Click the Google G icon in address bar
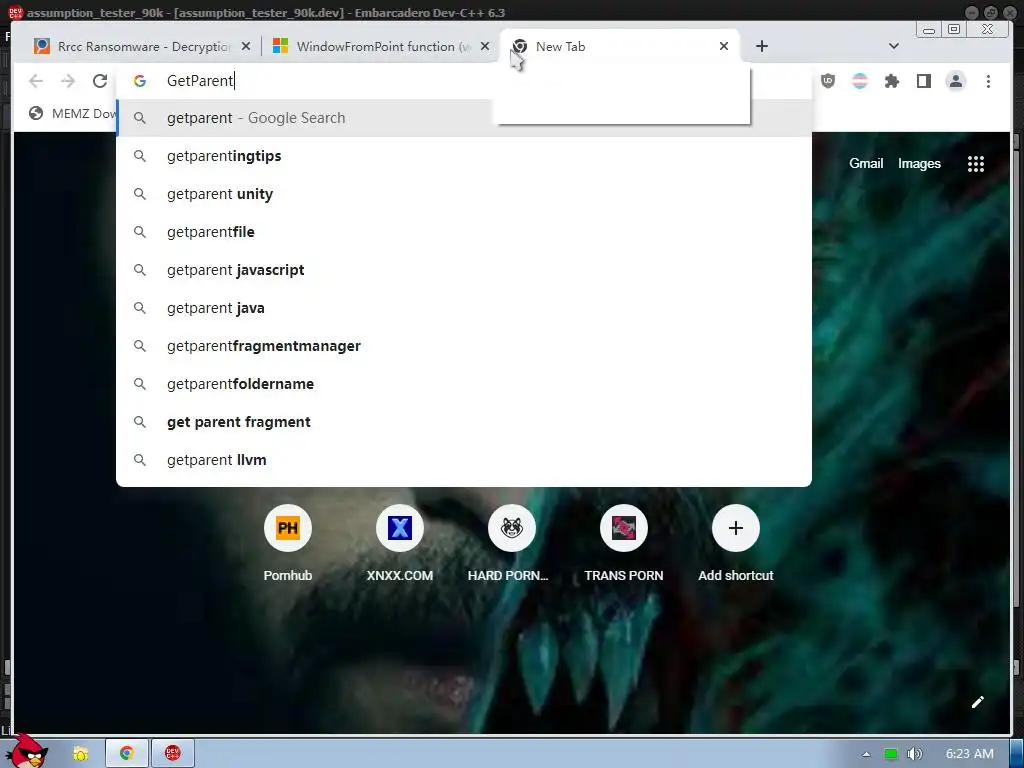The image size is (1024, 768). pyautogui.click(x=140, y=81)
